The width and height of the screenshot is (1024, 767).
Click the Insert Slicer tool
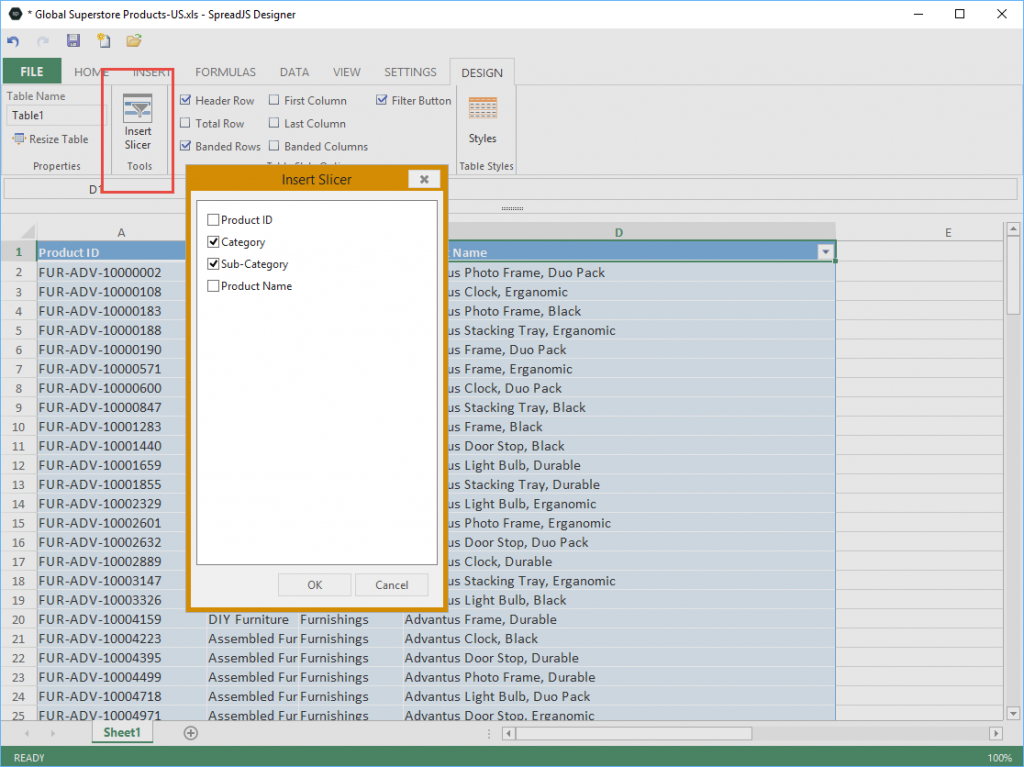(x=138, y=123)
